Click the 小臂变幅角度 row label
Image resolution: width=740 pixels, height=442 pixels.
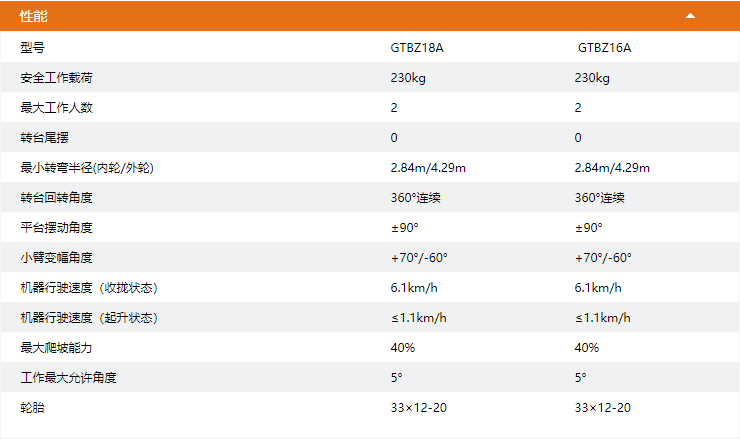click(x=57, y=257)
